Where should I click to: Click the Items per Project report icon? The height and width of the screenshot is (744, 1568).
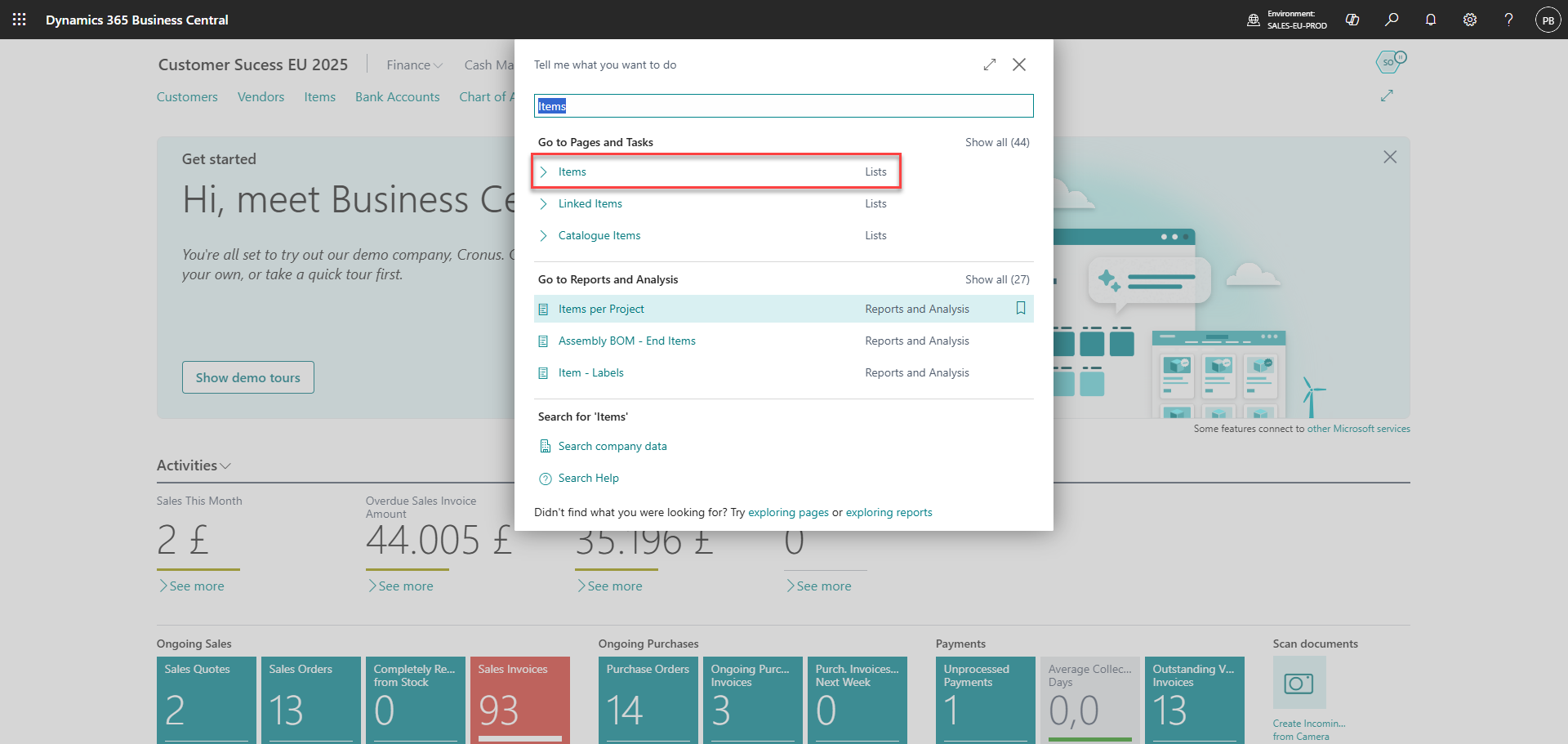click(x=544, y=310)
